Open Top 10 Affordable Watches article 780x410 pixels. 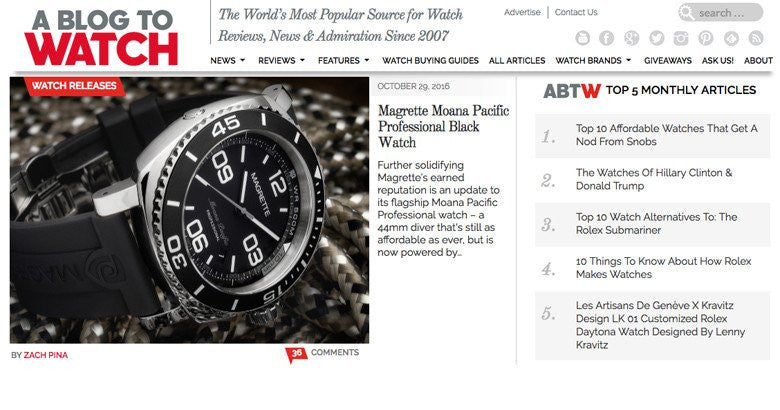coord(667,135)
